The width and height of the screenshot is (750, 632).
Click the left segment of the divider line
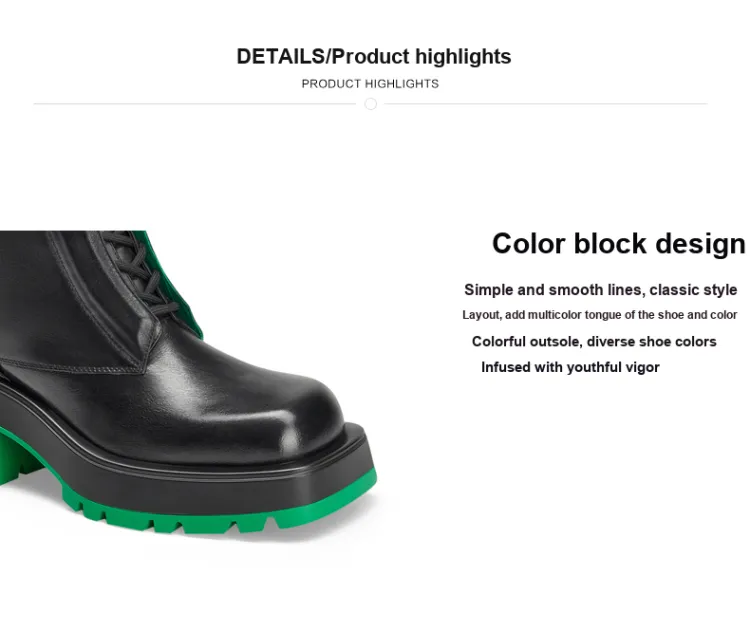(x=195, y=103)
